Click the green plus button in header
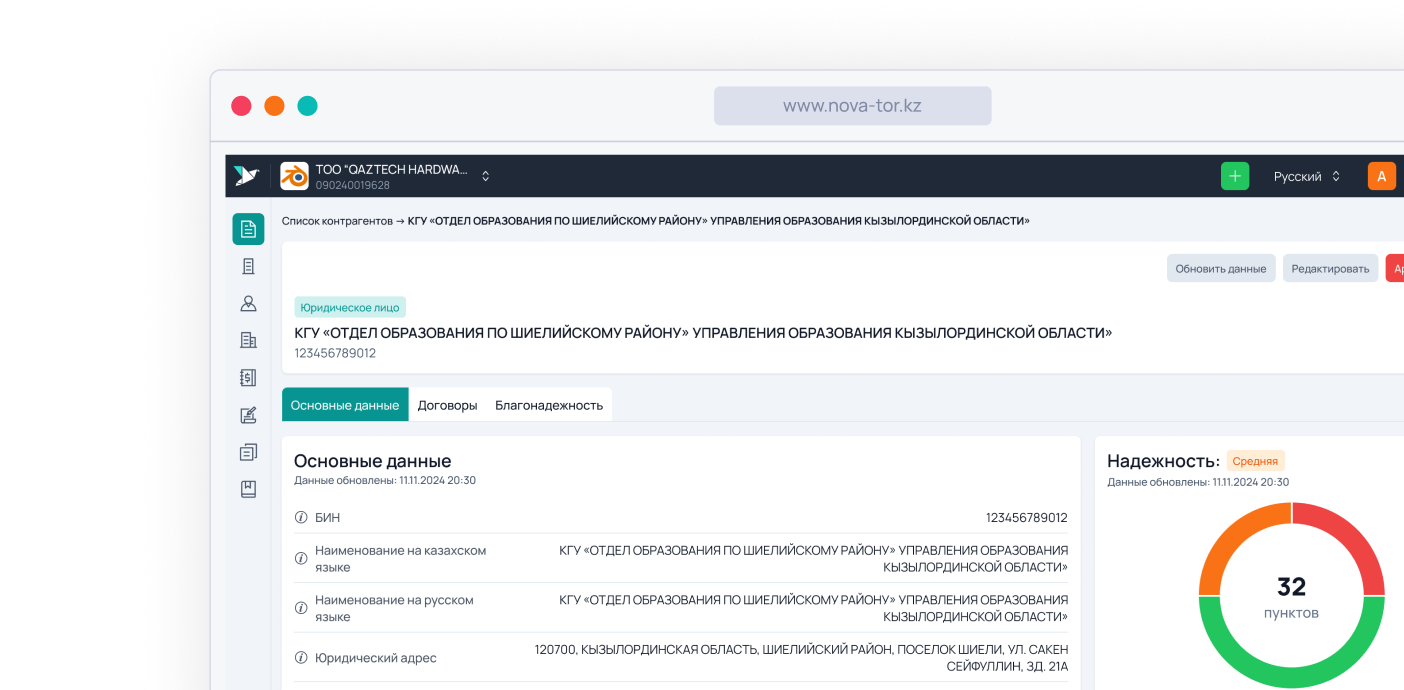The image size is (1404, 690). click(x=1235, y=176)
